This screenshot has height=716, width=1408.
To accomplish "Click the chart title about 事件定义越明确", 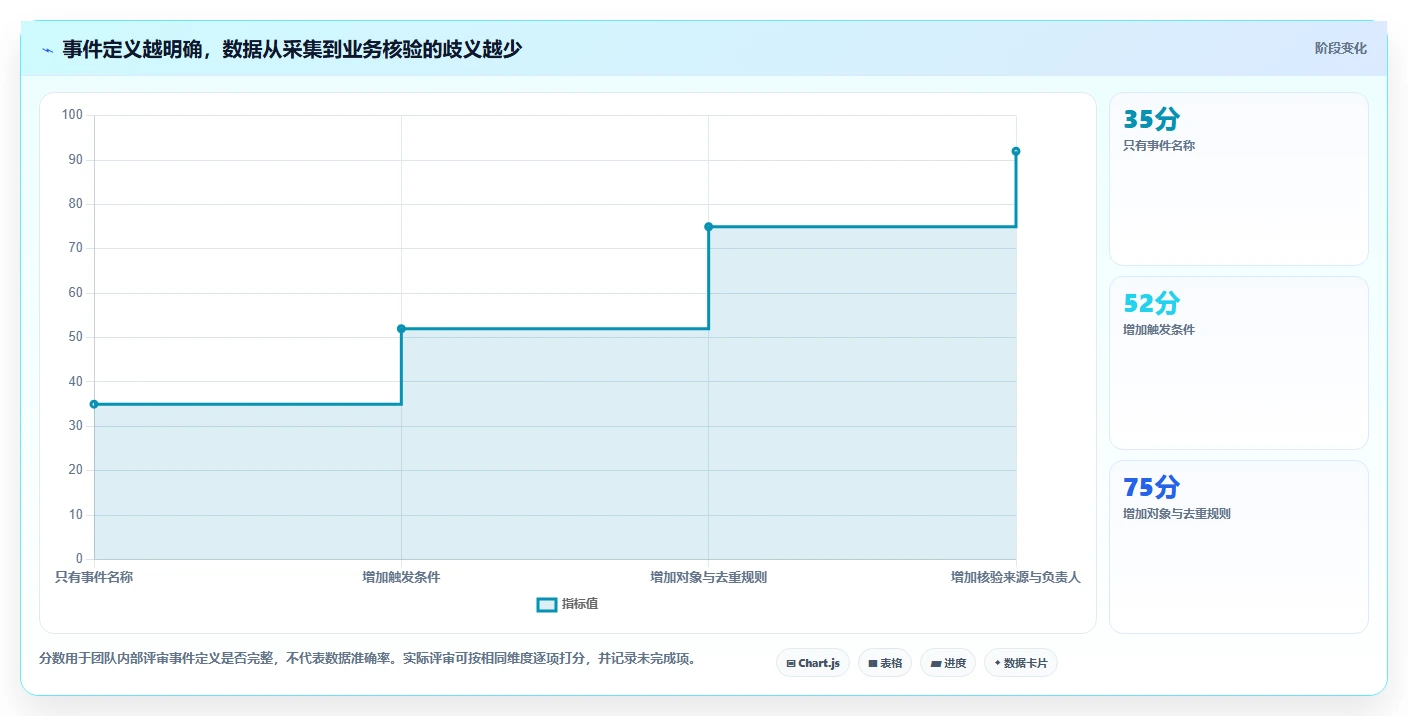I will pos(292,49).
